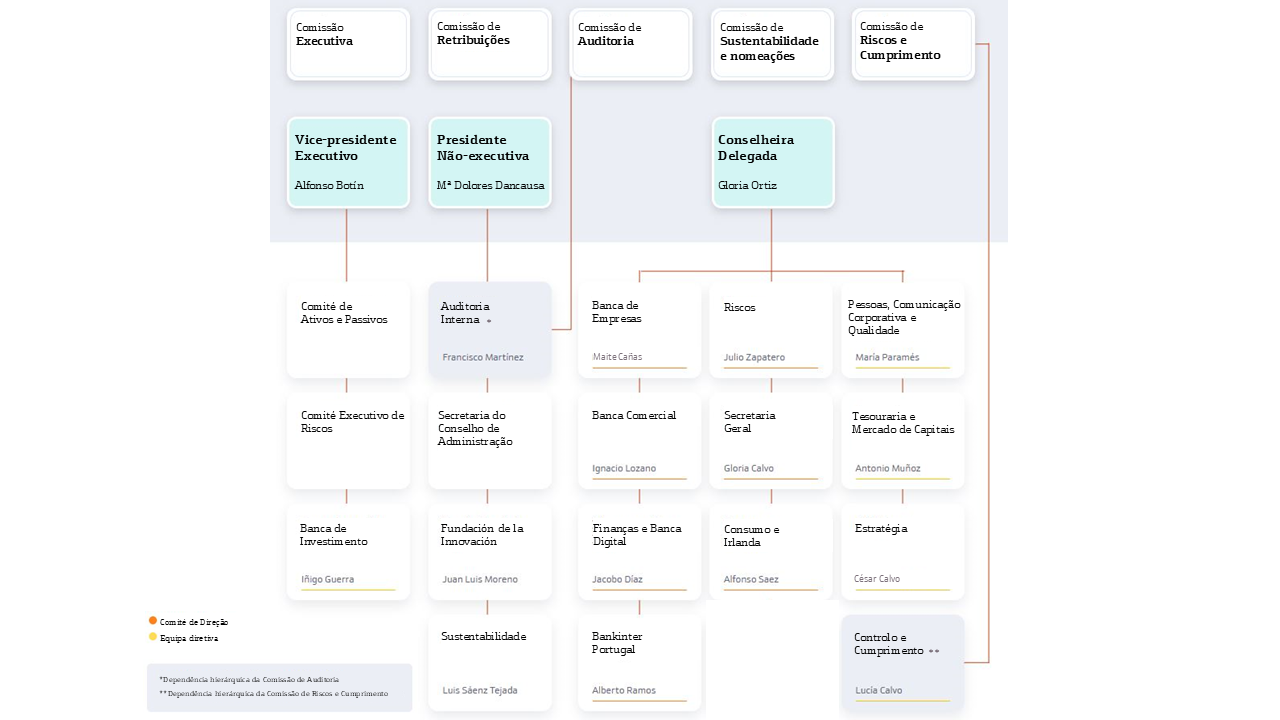Screen dimensions: 1280x720
Task: Select the Auditoria Interna Francisco Martínez box
Action: point(490,330)
